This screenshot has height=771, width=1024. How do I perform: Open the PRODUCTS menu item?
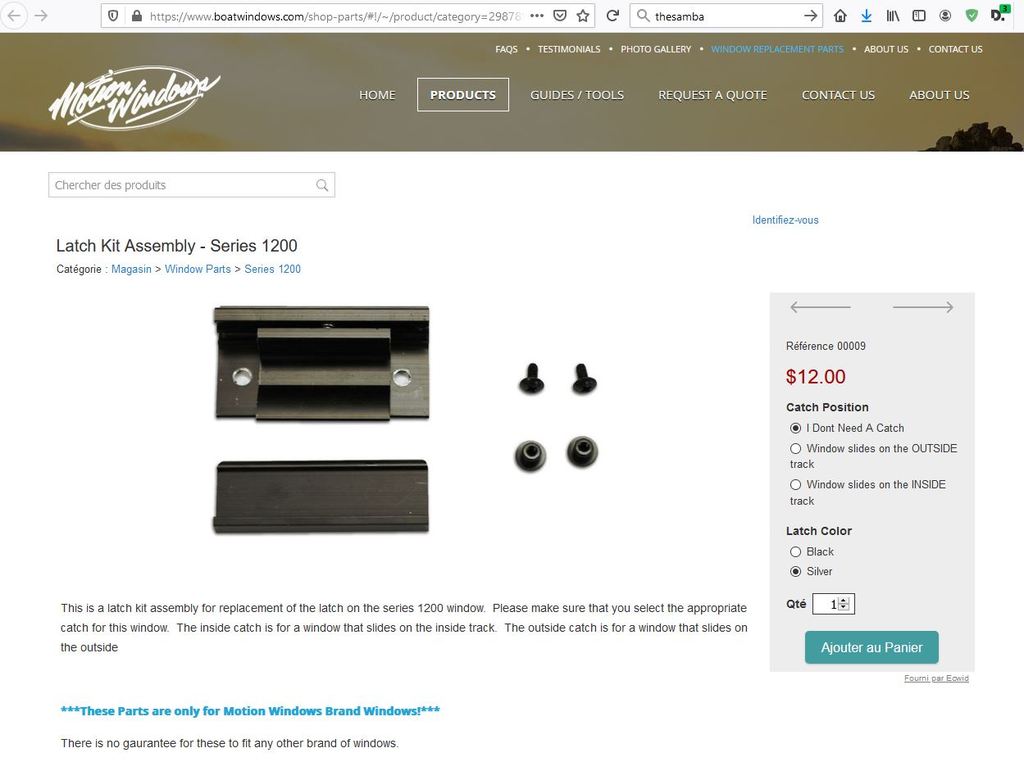(x=463, y=95)
